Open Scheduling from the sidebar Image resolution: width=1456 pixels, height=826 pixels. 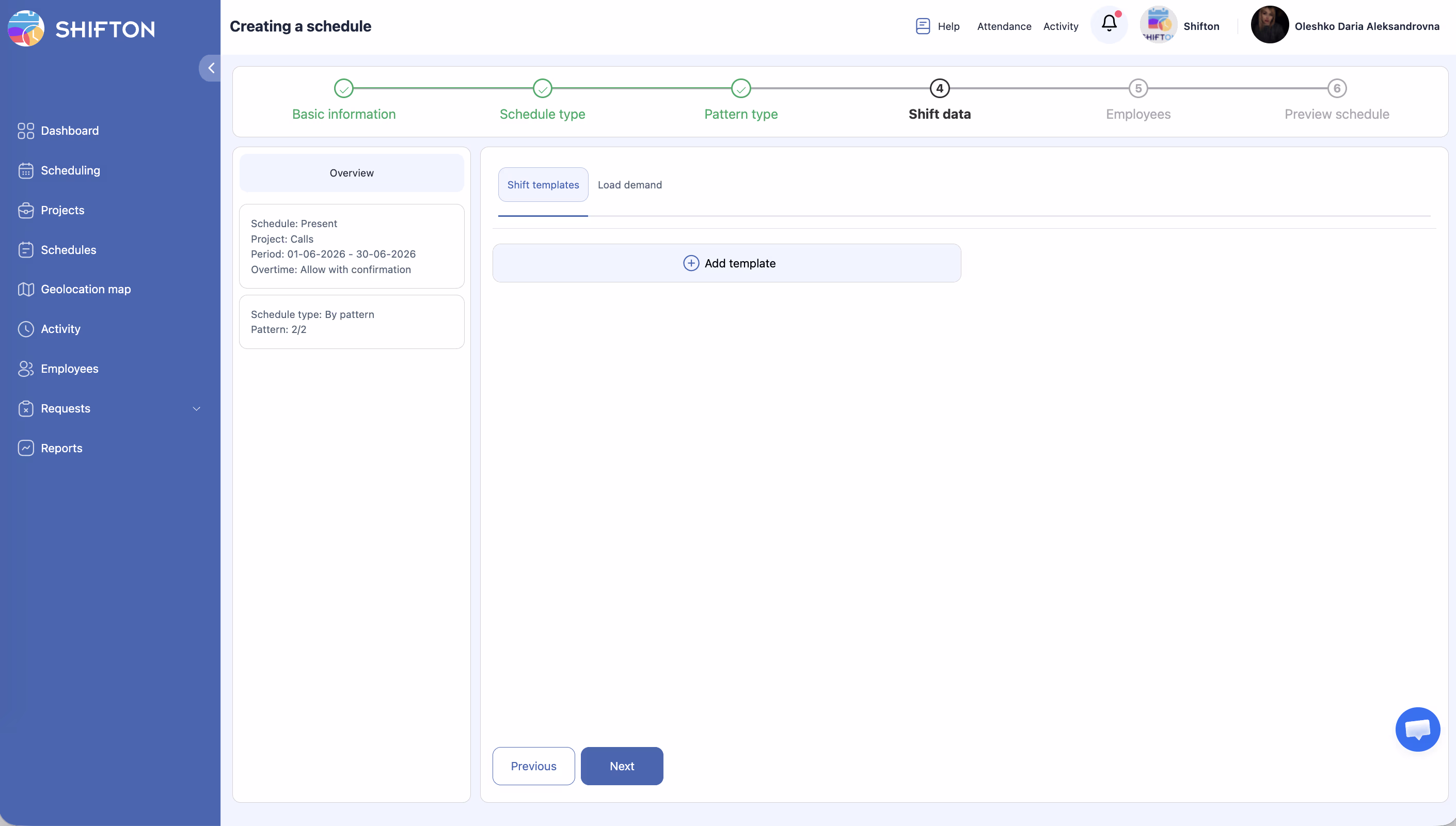70,170
